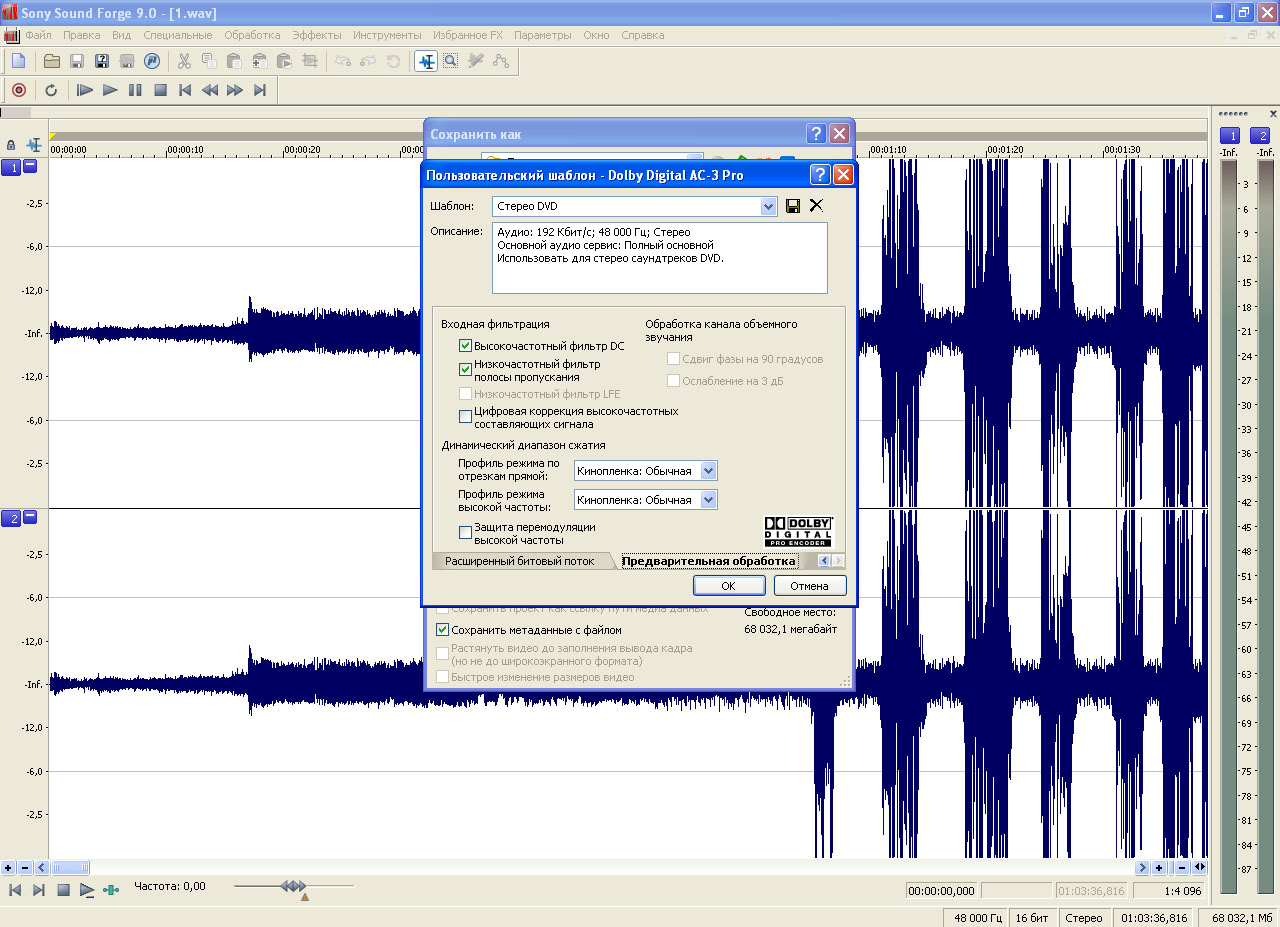Click the 00:00:10 mark on the time ruler
This screenshot has width=1280, height=927.
pos(186,150)
